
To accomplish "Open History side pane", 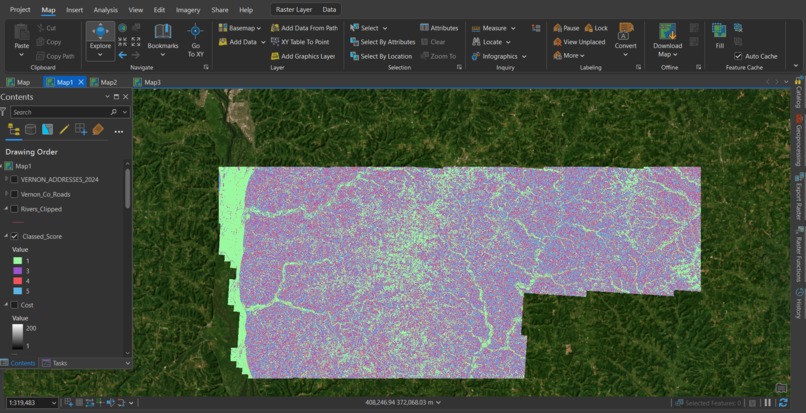I will tap(799, 303).
